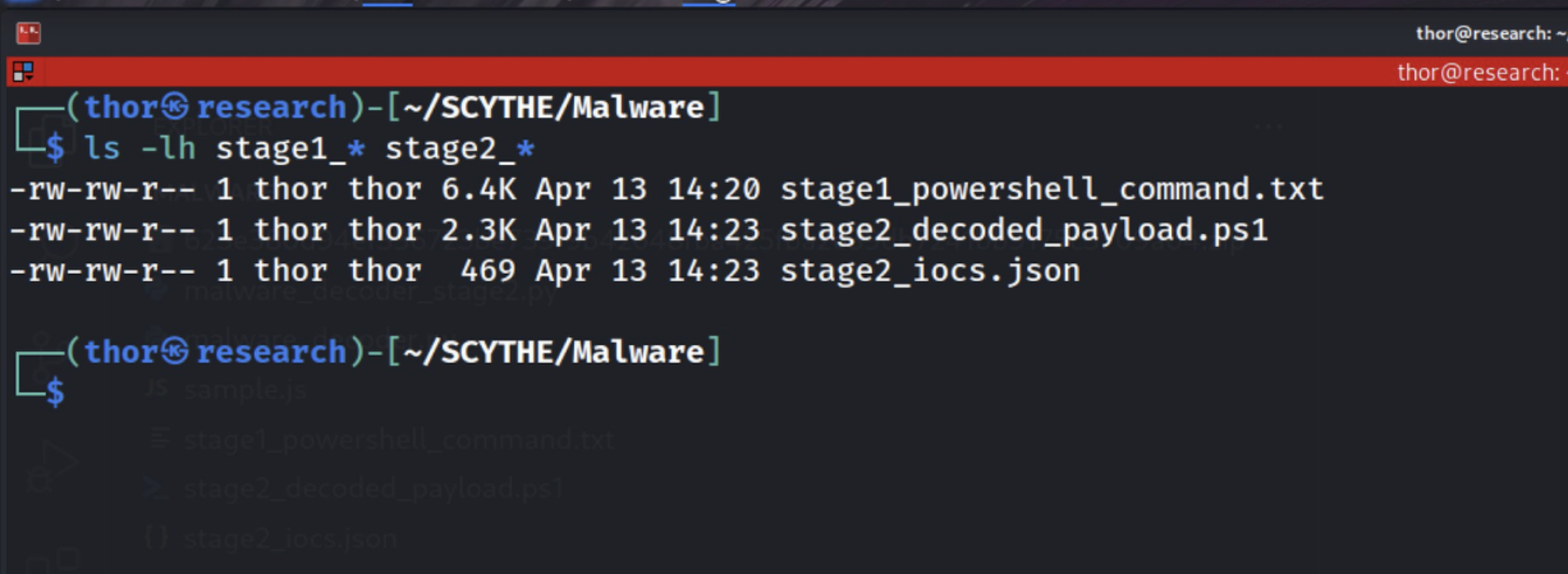Click the stage1_* glob argument
The width and height of the screenshot is (1568, 574).
point(291,149)
